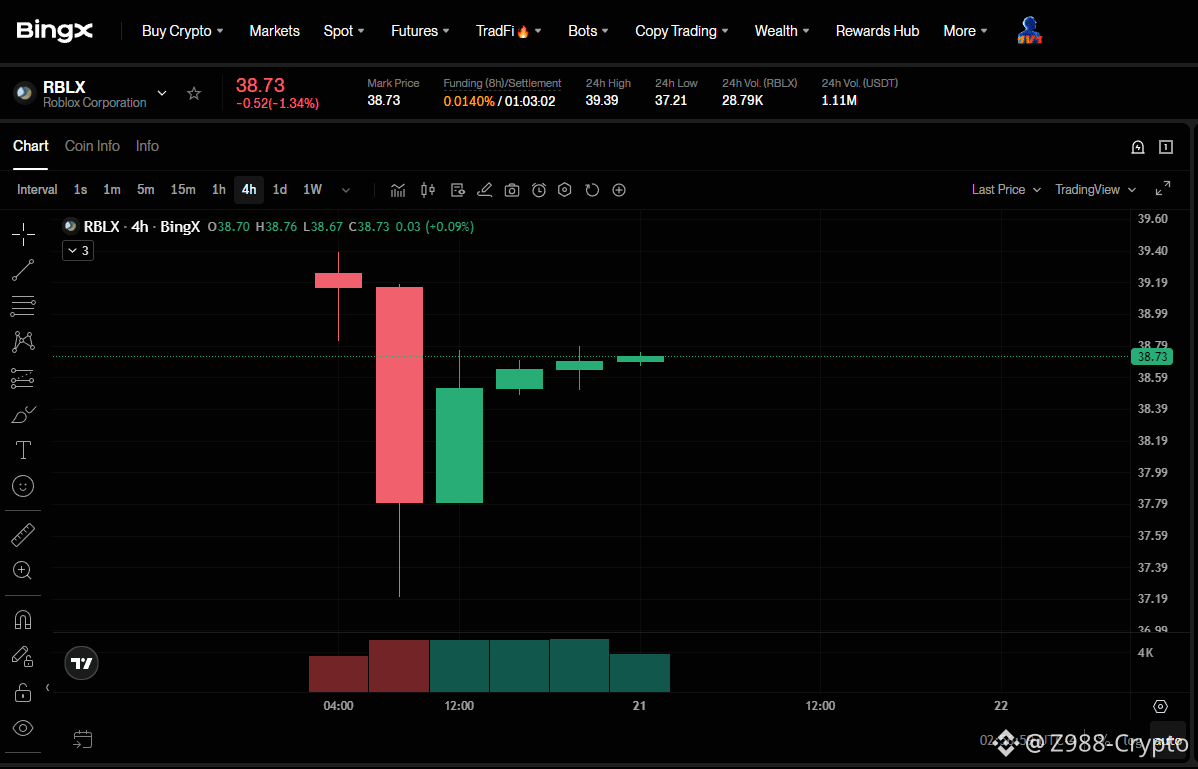Collapse the indicators legend showing 3
Viewport: 1198px width, 769px height.
78,250
